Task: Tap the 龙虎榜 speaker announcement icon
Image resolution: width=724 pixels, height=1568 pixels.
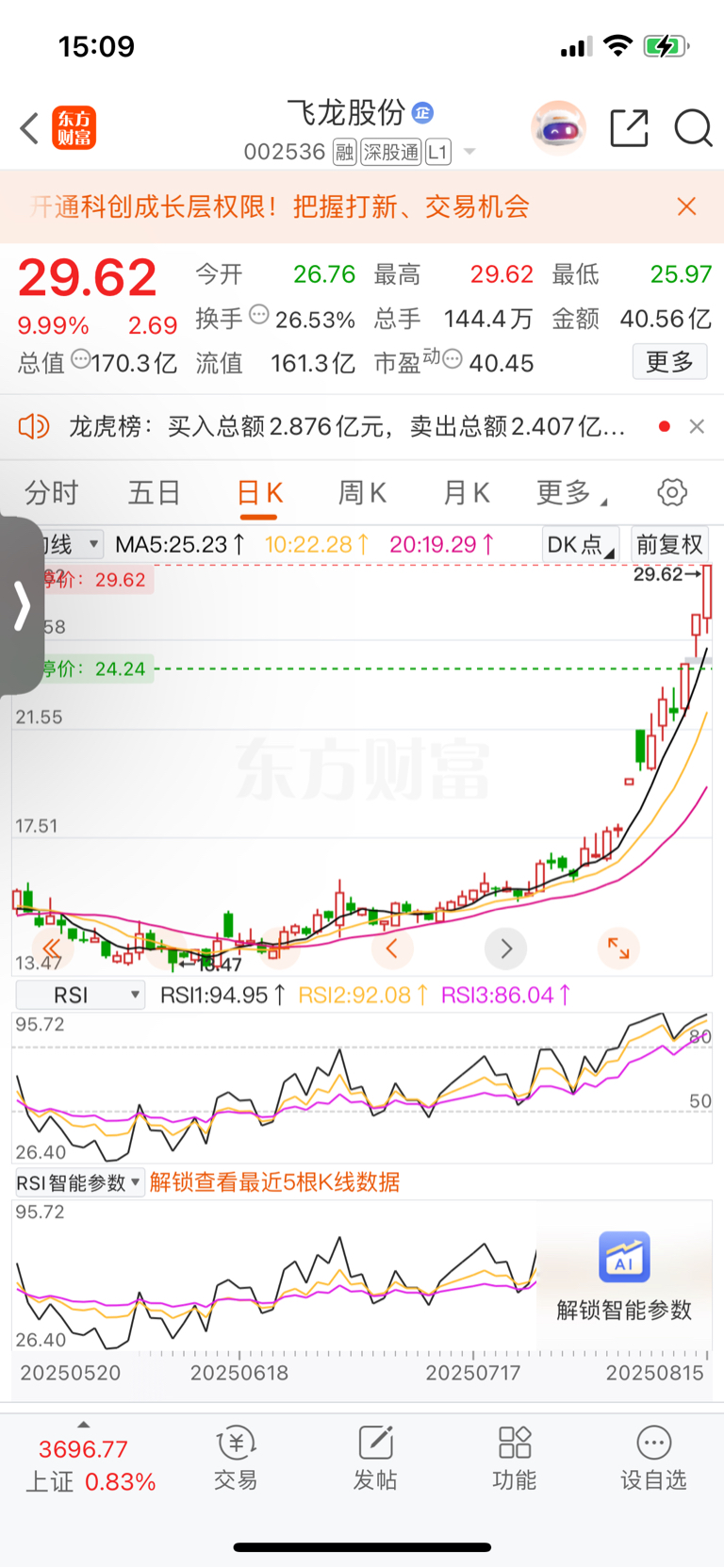Action: [x=34, y=427]
